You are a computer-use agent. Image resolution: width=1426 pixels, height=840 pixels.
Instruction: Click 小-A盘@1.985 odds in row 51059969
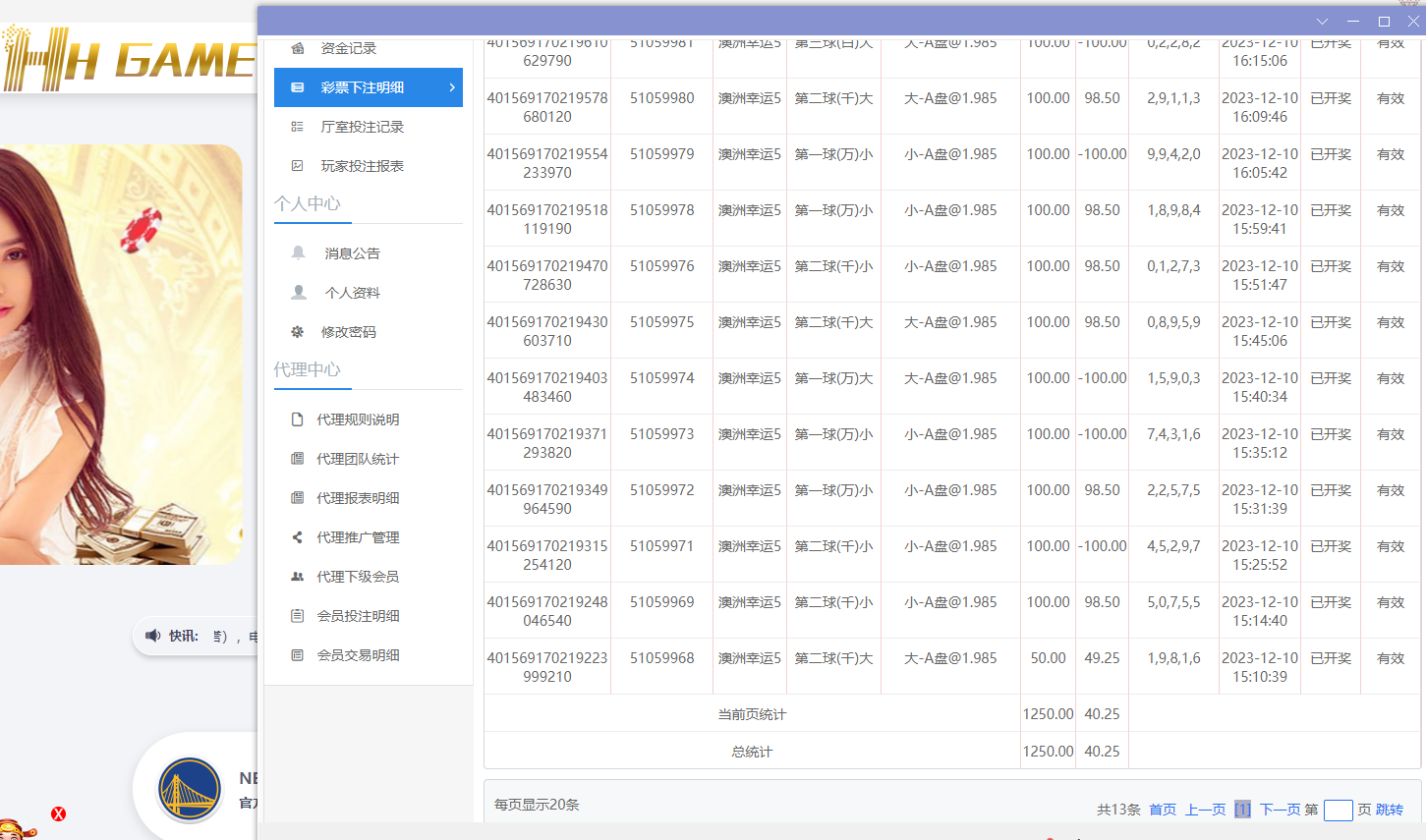point(950,602)
